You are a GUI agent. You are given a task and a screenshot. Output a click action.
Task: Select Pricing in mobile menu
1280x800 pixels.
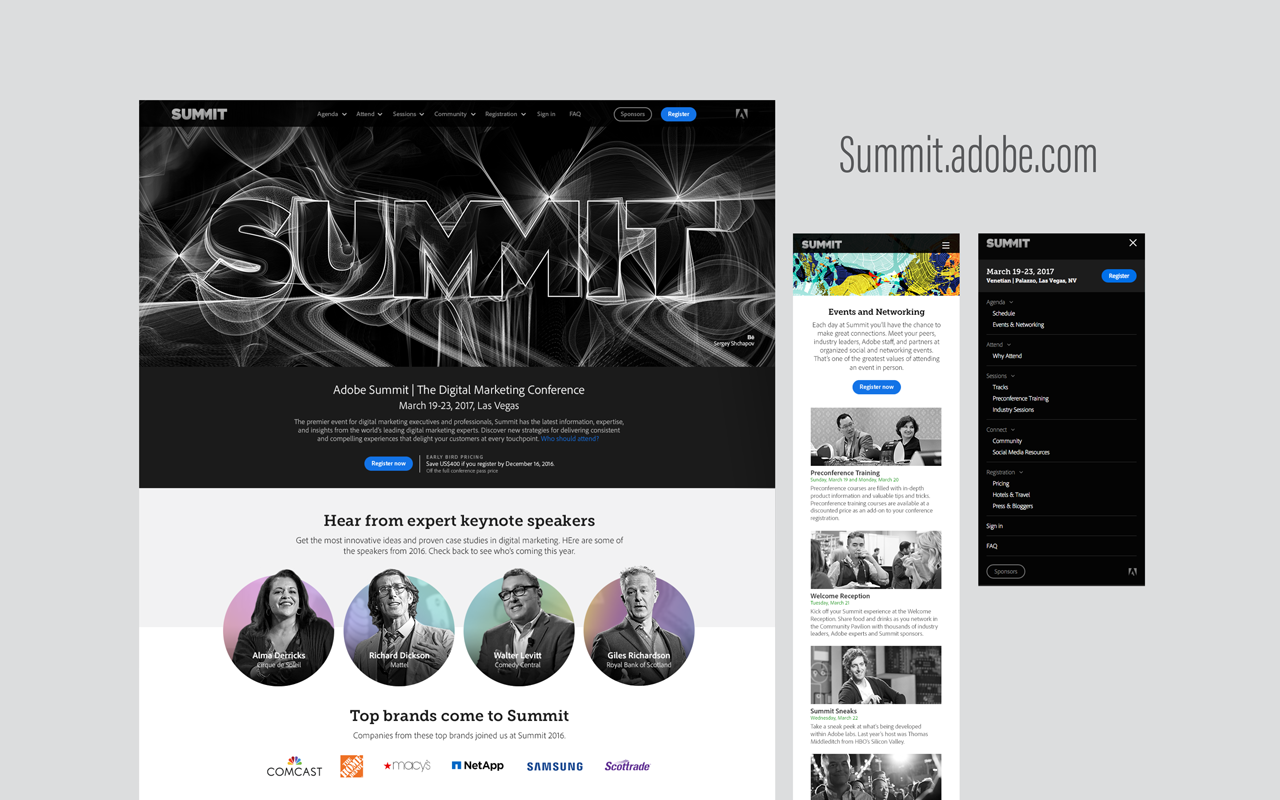pos(1001,484)
